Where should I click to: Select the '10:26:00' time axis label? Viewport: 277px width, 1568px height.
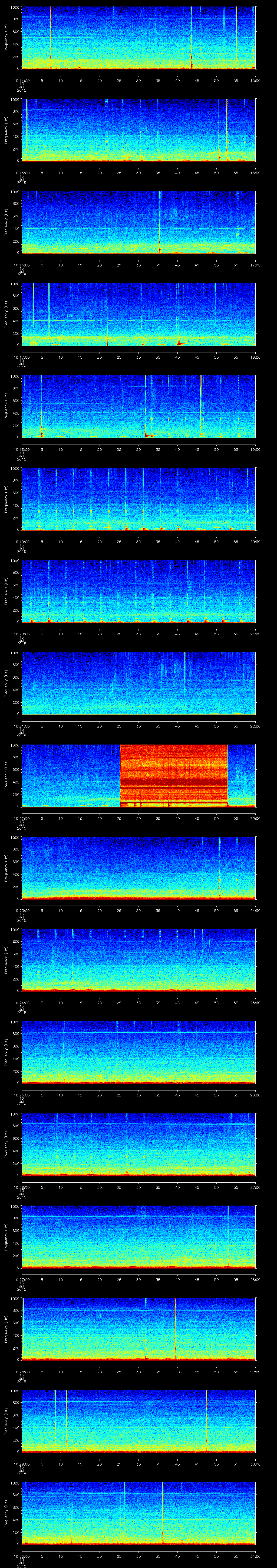click(22, 1187)
